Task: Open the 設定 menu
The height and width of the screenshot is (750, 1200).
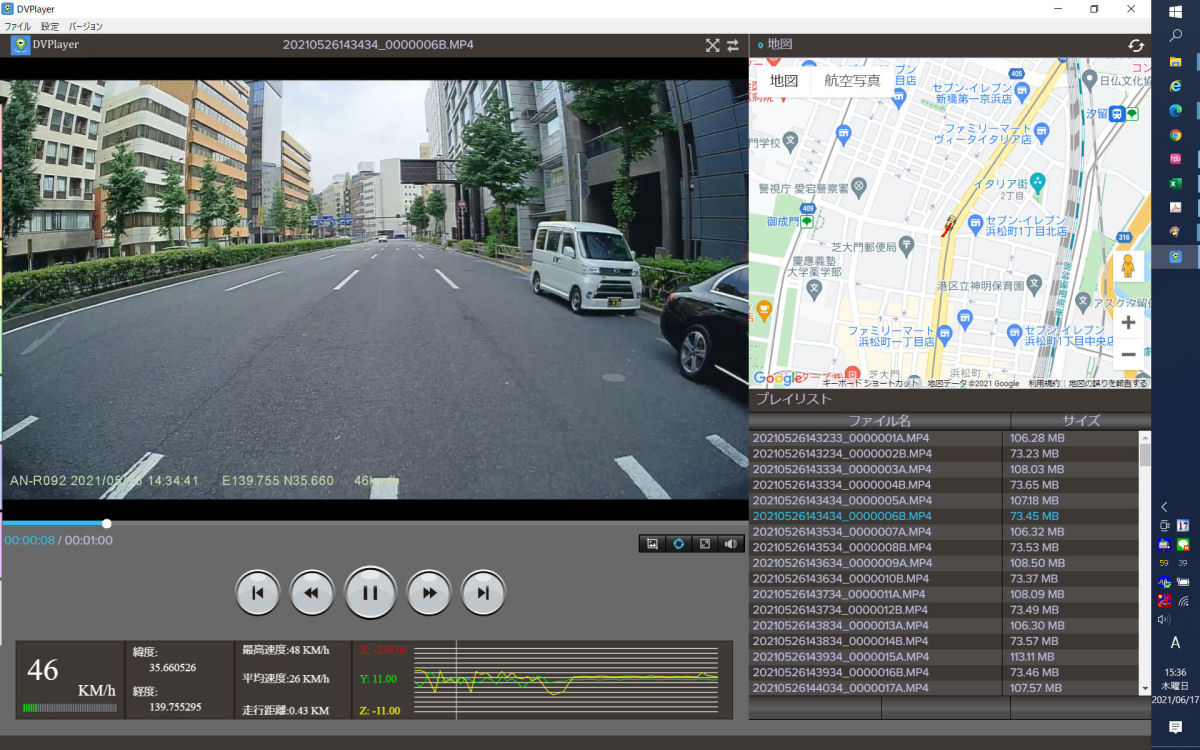Action: coord(50,26)
